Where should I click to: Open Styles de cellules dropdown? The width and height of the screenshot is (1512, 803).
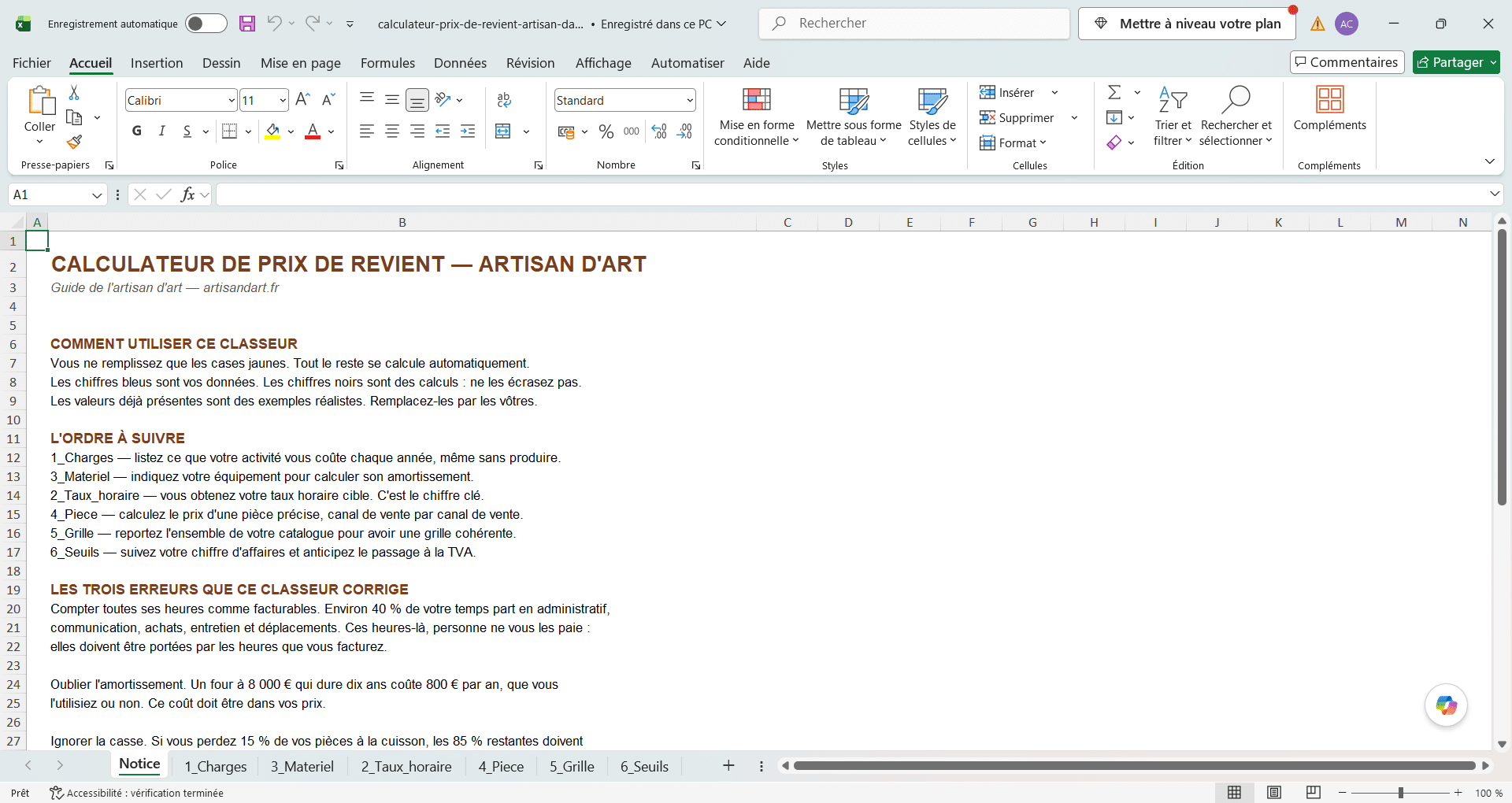pos(932,117)
